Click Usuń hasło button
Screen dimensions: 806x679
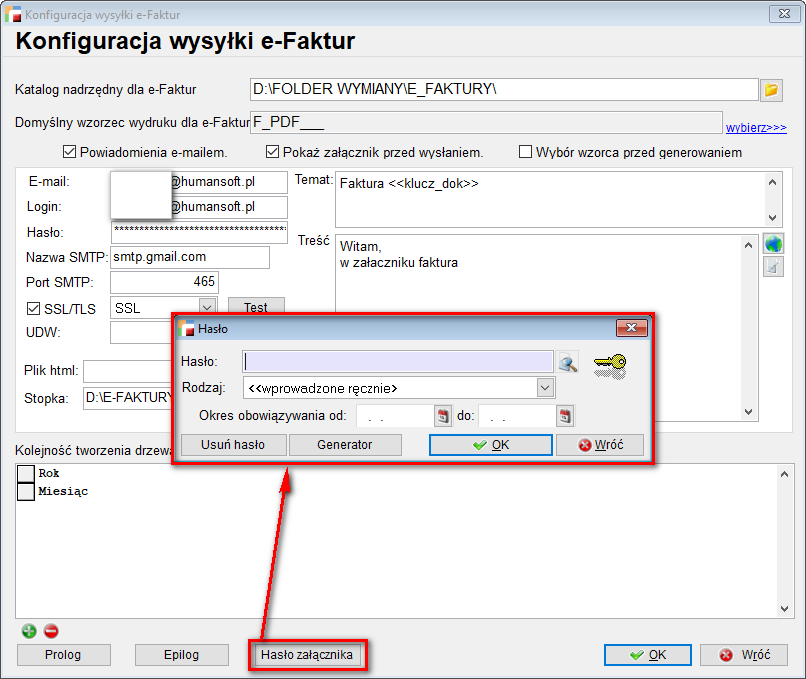[x=233, y=445]
